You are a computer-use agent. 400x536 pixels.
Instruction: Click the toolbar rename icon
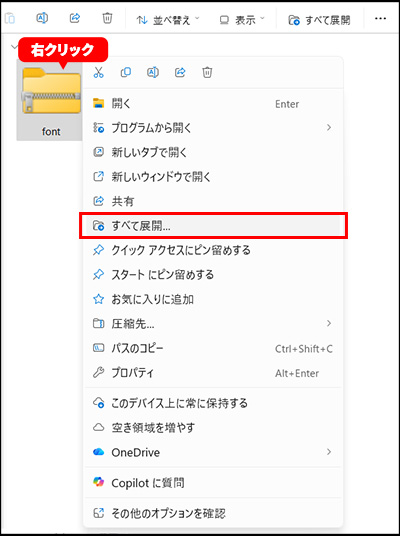click(42, 18)
